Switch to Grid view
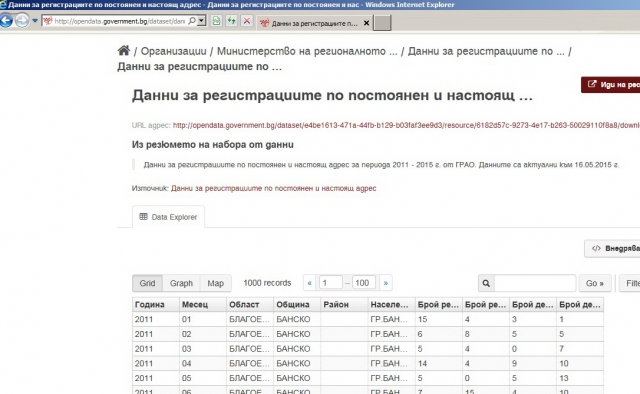The width and height of the screenshot is (640, 394). click(x=147, y=283)
